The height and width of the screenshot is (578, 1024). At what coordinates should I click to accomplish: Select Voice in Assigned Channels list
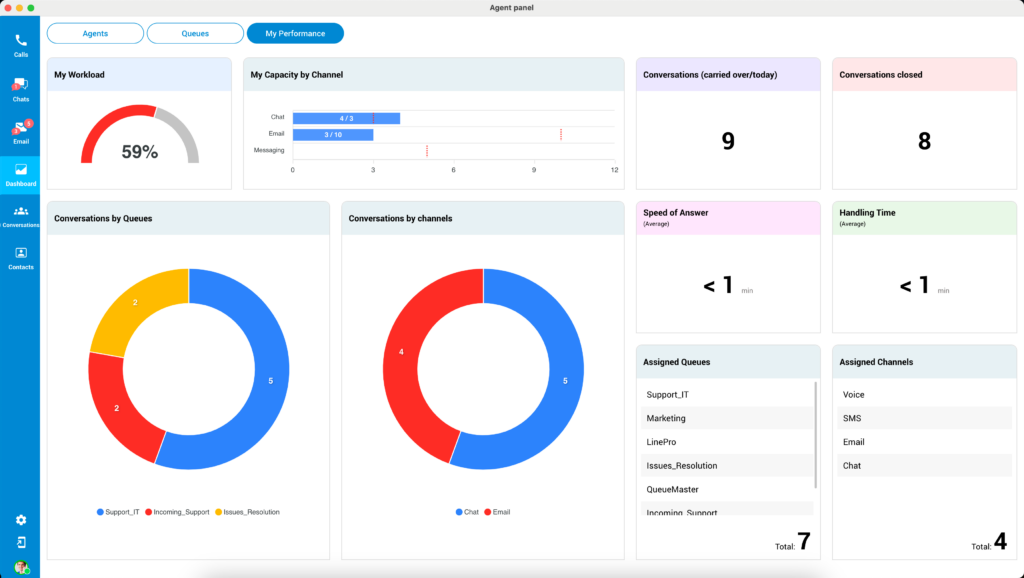pos(924,394)
